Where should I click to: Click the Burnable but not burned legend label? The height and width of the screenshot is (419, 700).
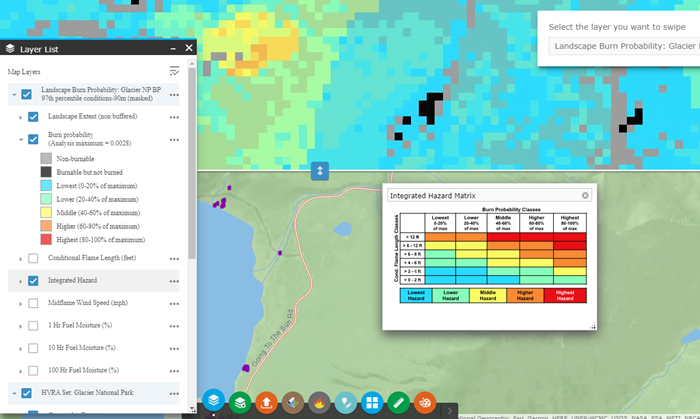[89, 172]
